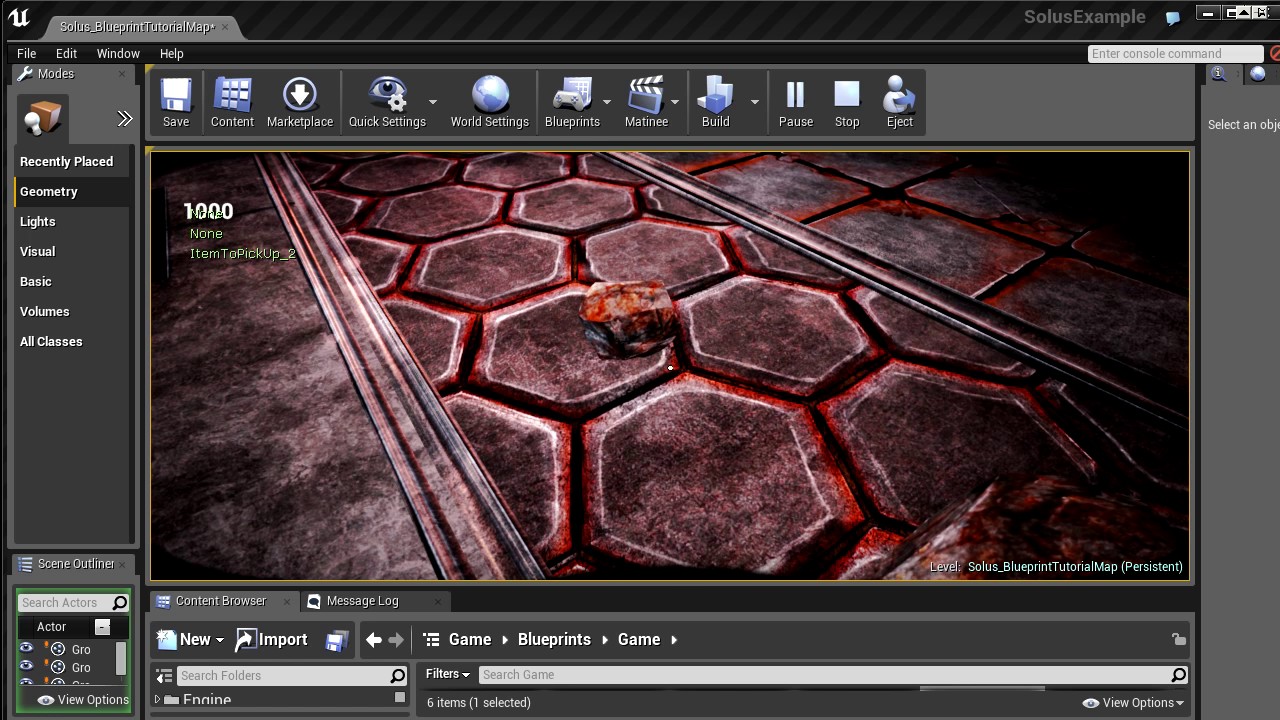Screen dimensions: 1280x720
Task: Open the Marketplace from the toolbar
Action: (300, 102)
